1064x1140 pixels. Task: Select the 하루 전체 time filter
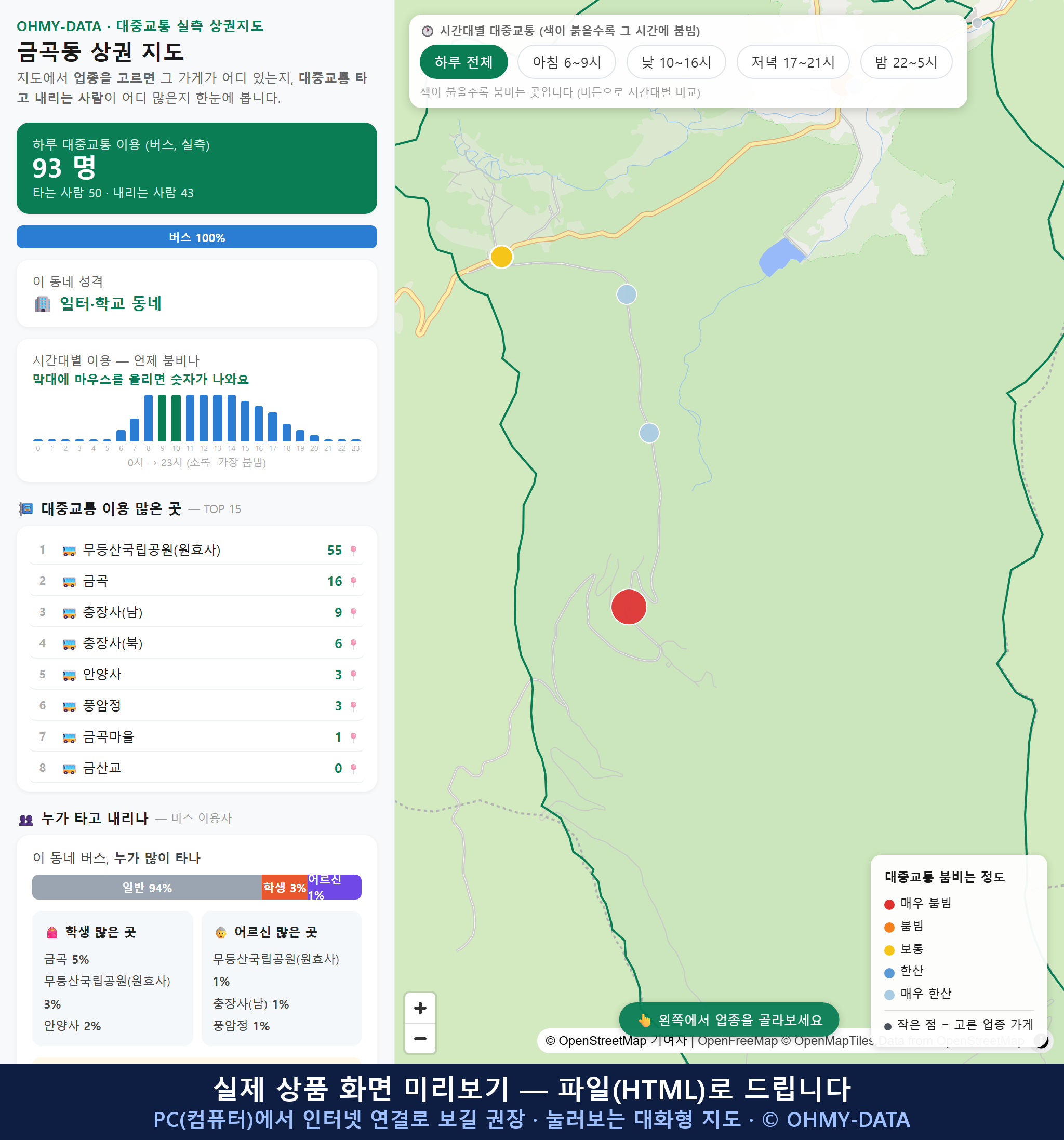coord(463,62)
